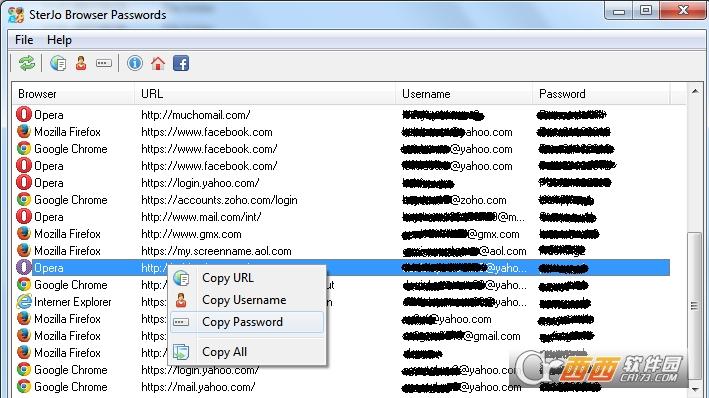The height and width of the screenshot is (398, 709).
Task: Click the Copy All context menu icon
Action: pos(181,352)
